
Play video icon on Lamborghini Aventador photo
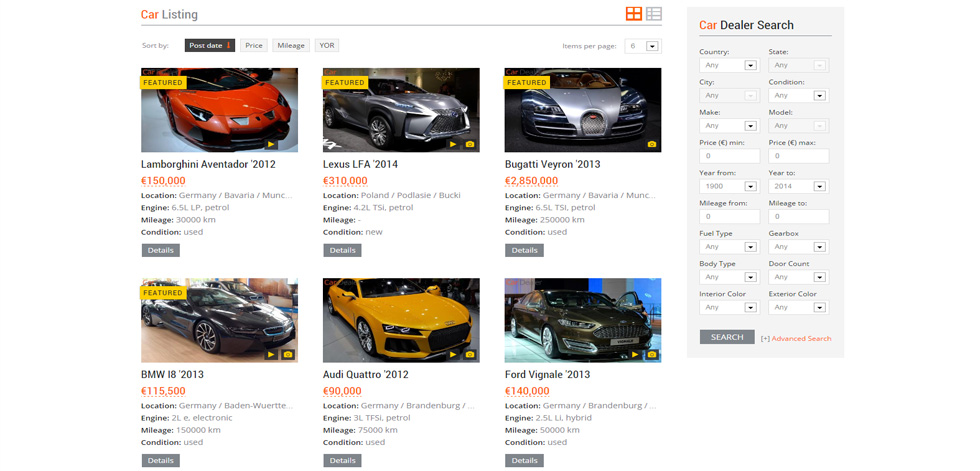point(271,144)
